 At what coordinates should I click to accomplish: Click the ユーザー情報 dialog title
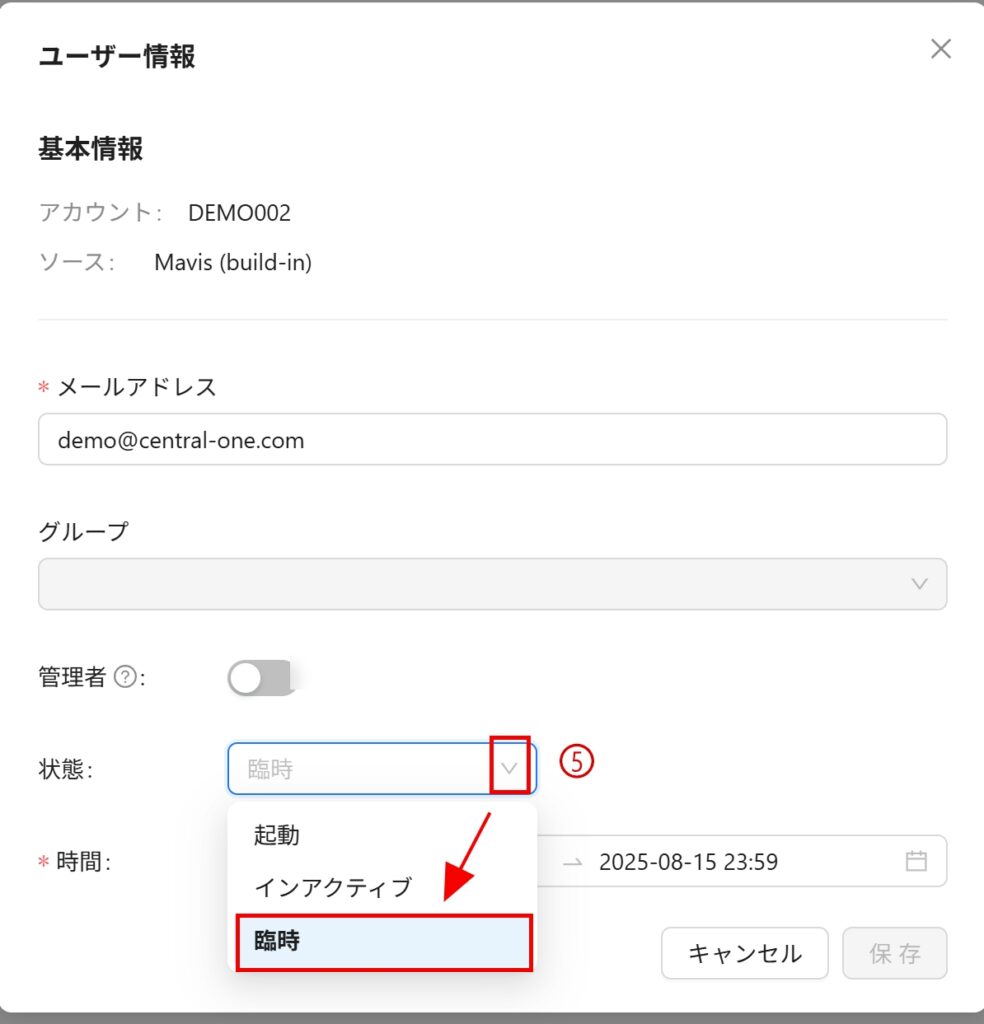[x=117, y=57]
